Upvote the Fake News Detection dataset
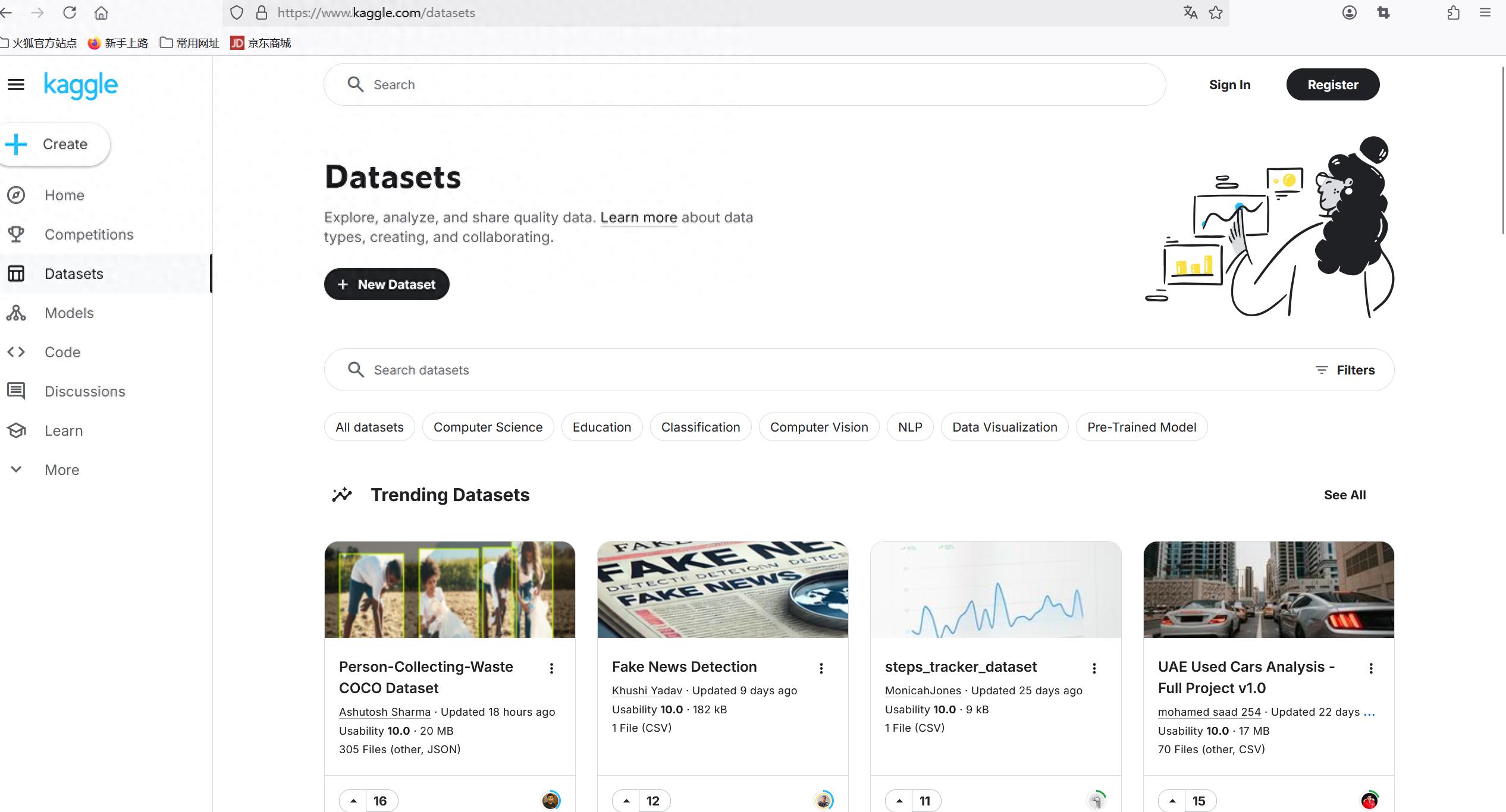 tap(626, 801)
